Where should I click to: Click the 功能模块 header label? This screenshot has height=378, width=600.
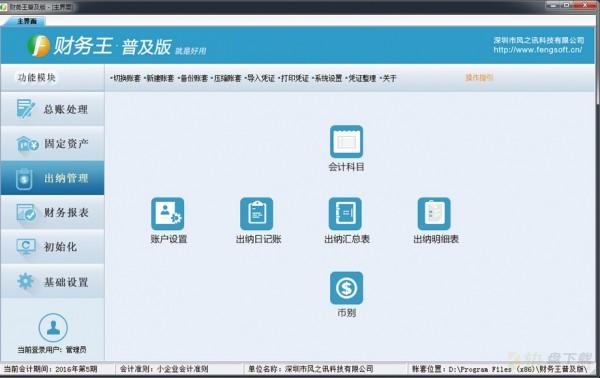coord(36,78)
